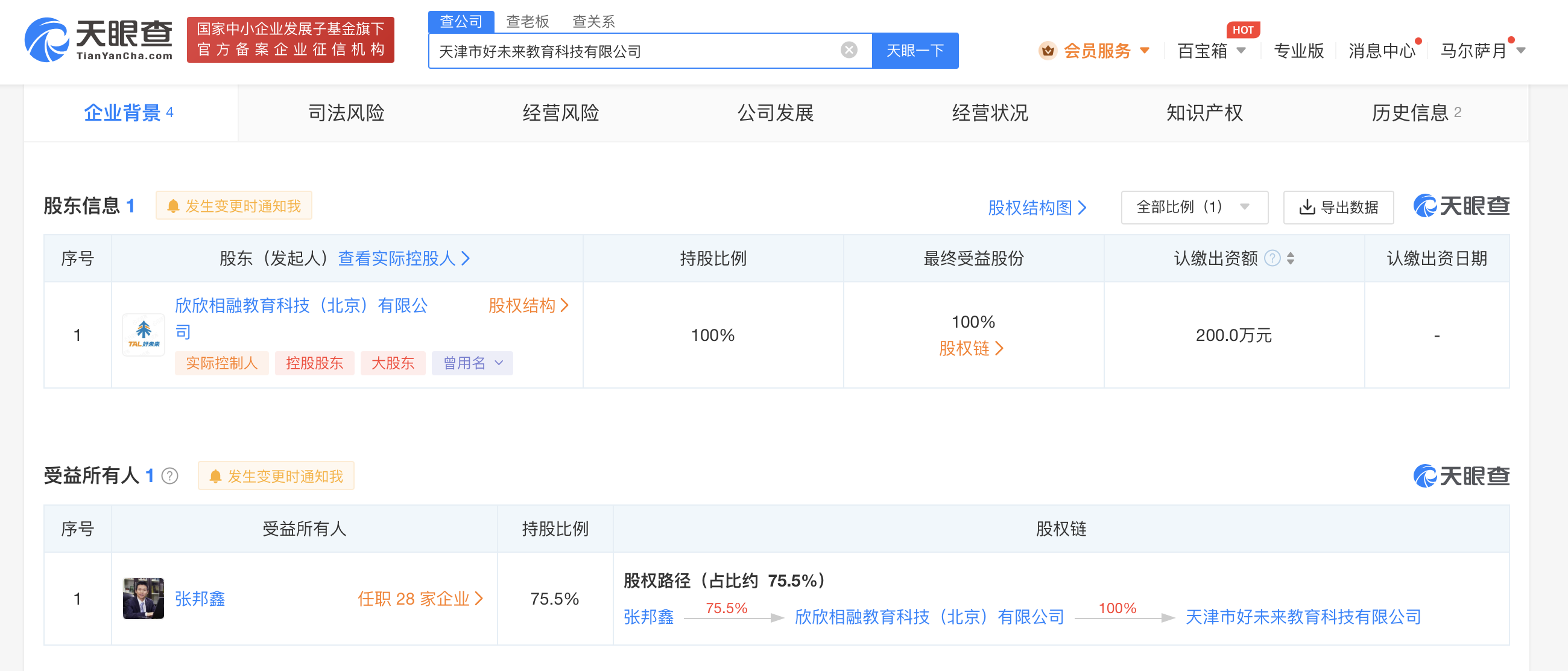Open the 股权结构图 link

point(1037,208)
